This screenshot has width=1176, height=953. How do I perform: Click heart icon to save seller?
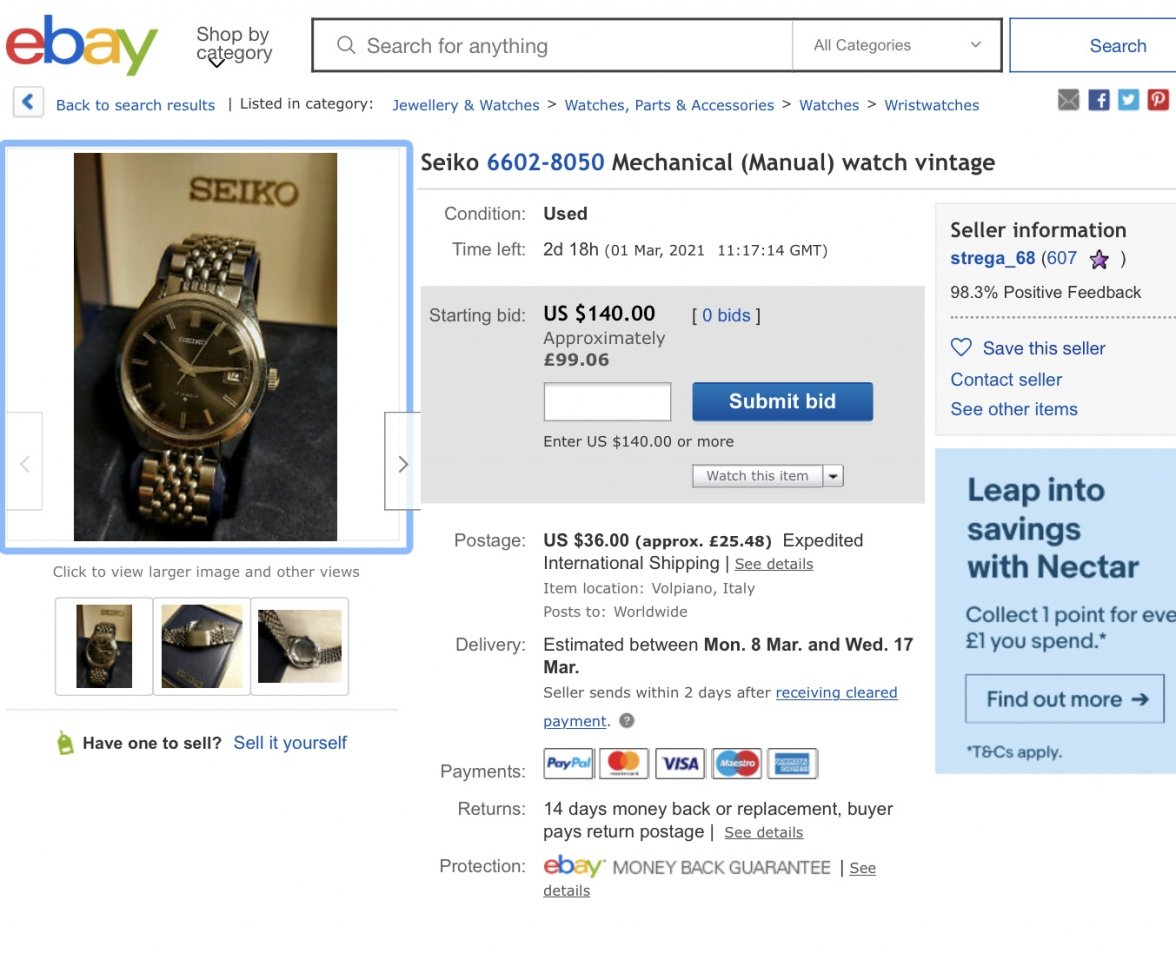(x=961, y=348)
